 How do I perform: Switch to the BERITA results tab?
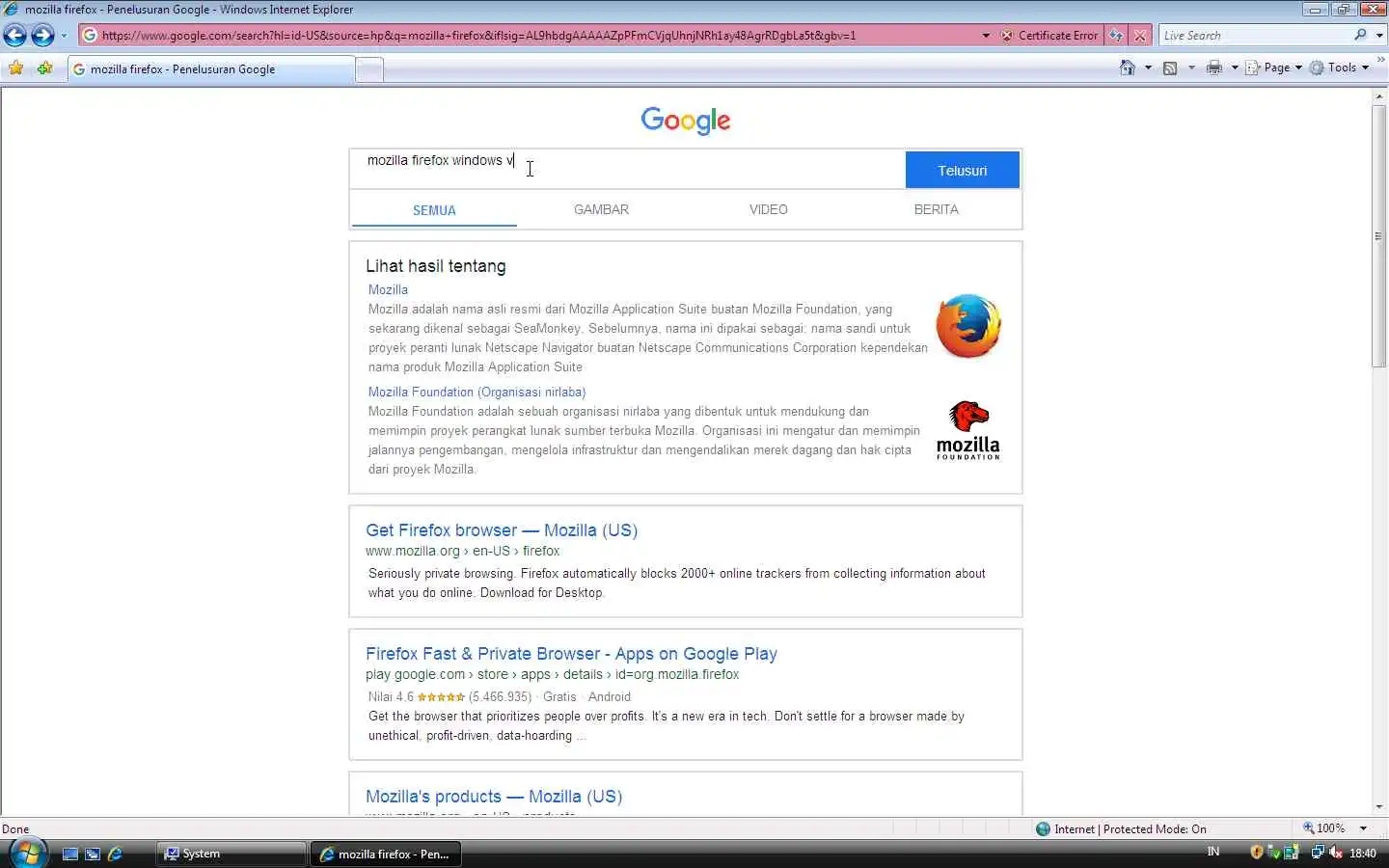pos(937,209)
